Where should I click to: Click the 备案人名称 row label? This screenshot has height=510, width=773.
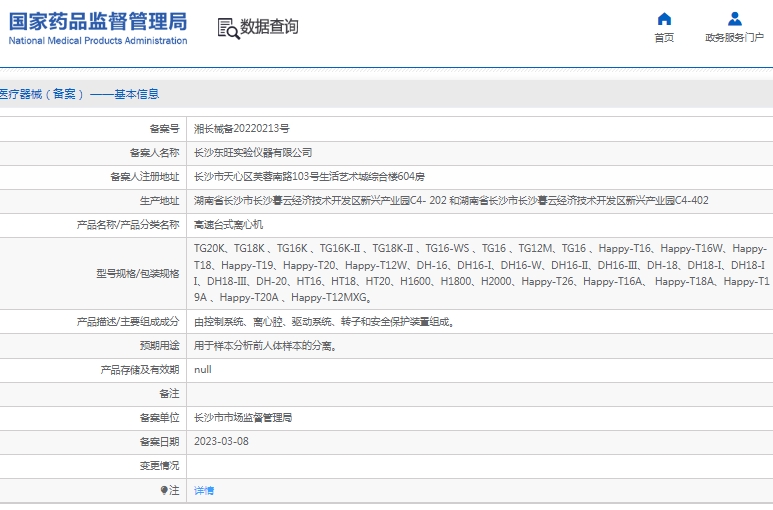click(155, 153)
